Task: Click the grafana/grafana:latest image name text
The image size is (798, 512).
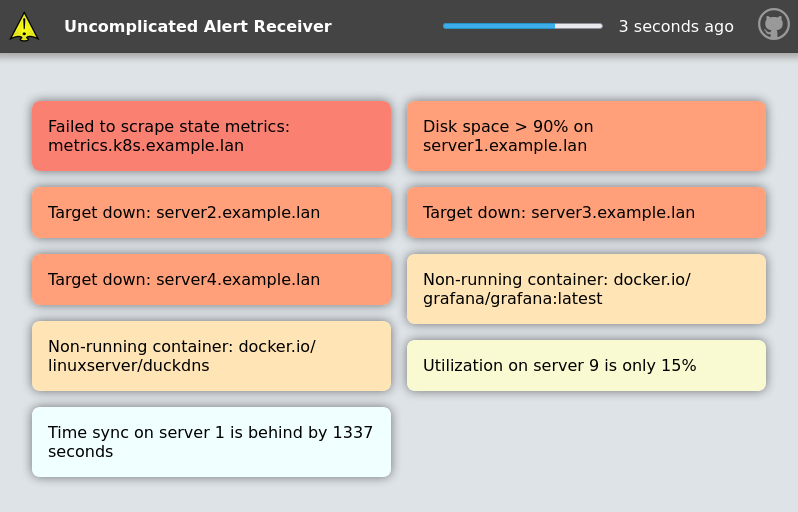Action: click(x=512, y=299)
